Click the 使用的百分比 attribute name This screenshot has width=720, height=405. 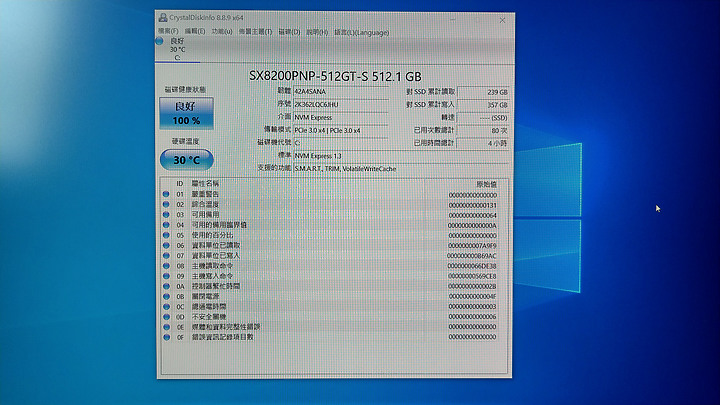[212, 235]
